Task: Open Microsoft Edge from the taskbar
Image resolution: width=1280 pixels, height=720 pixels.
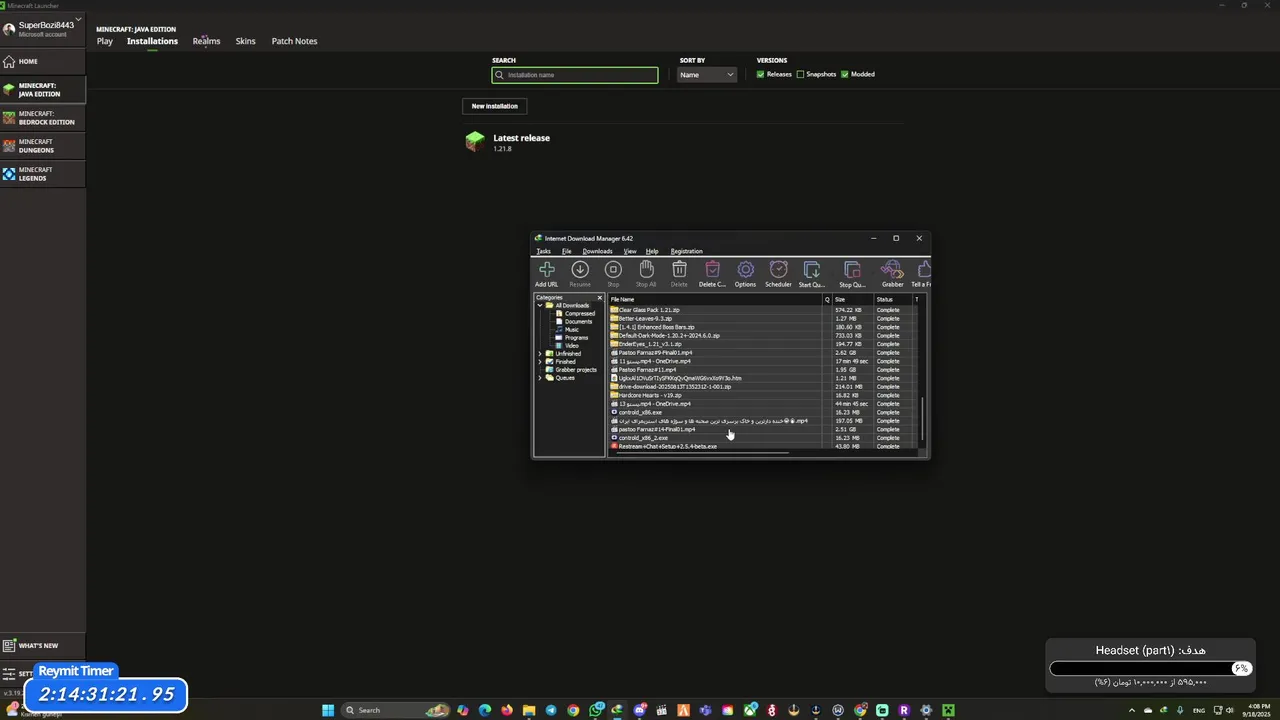Action: [485, 710]
